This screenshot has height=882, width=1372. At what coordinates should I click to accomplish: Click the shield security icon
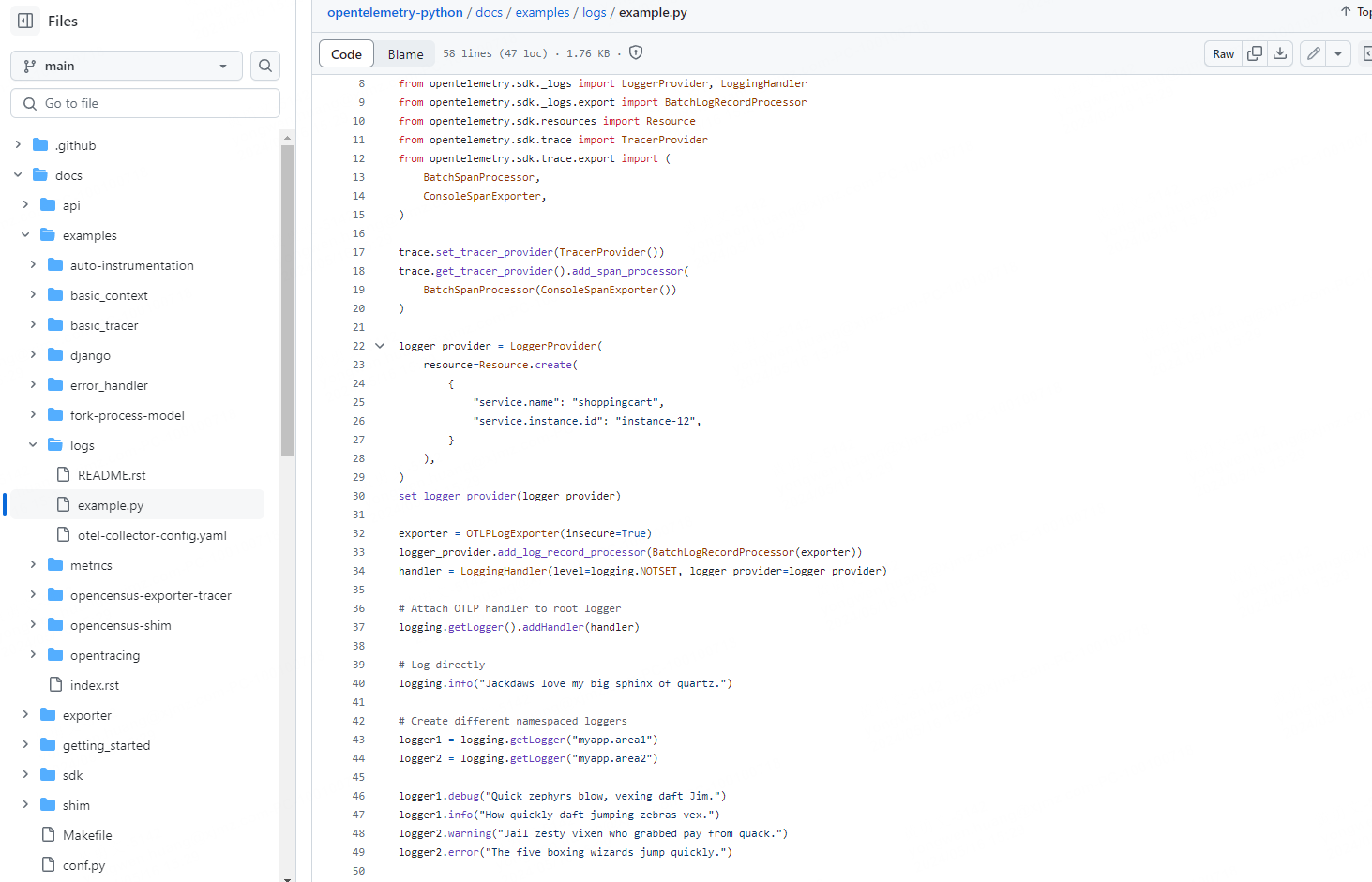tap(636, 52)
